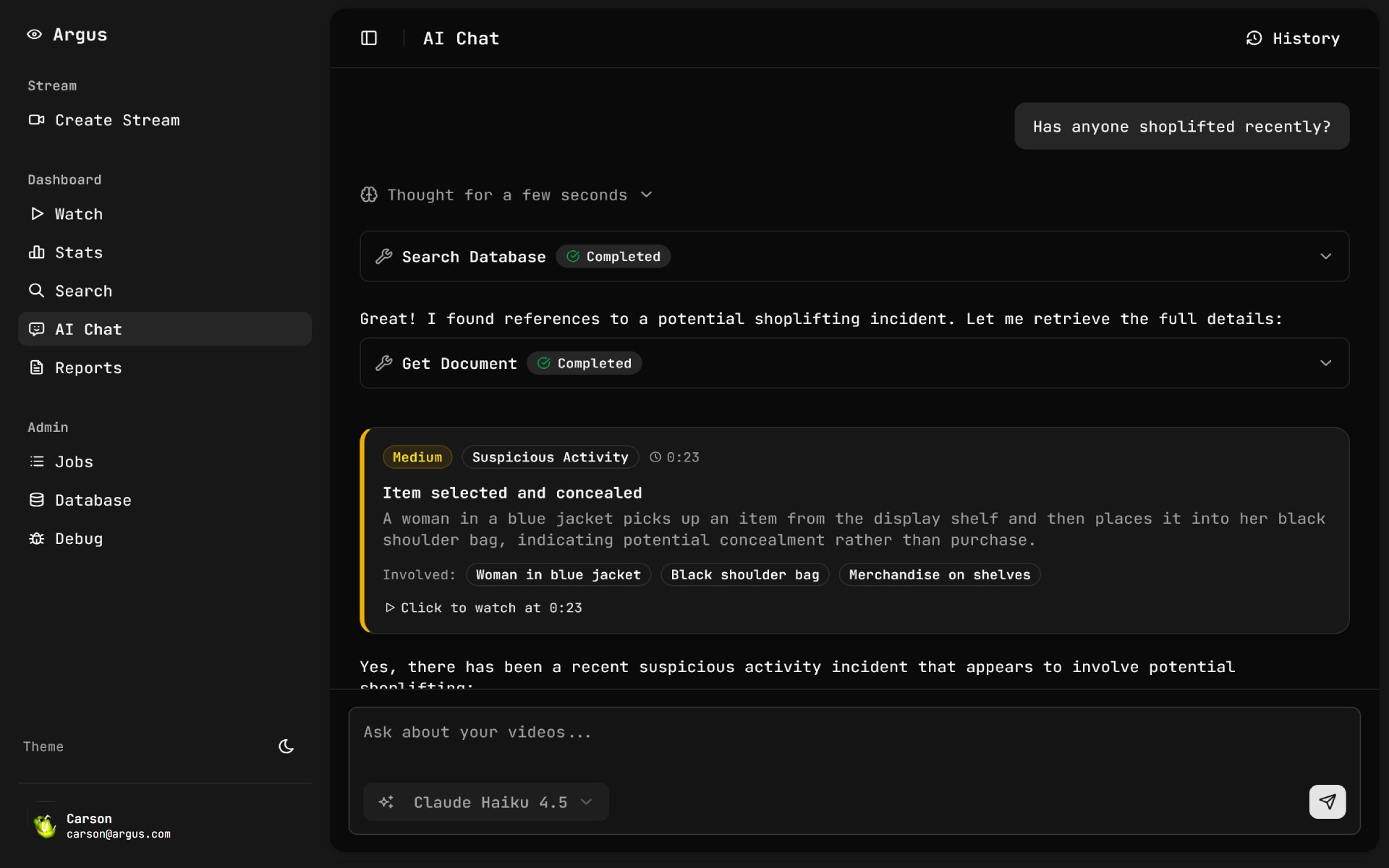
Task: Click the Argus eye logo icon
Action: point(34,35)
